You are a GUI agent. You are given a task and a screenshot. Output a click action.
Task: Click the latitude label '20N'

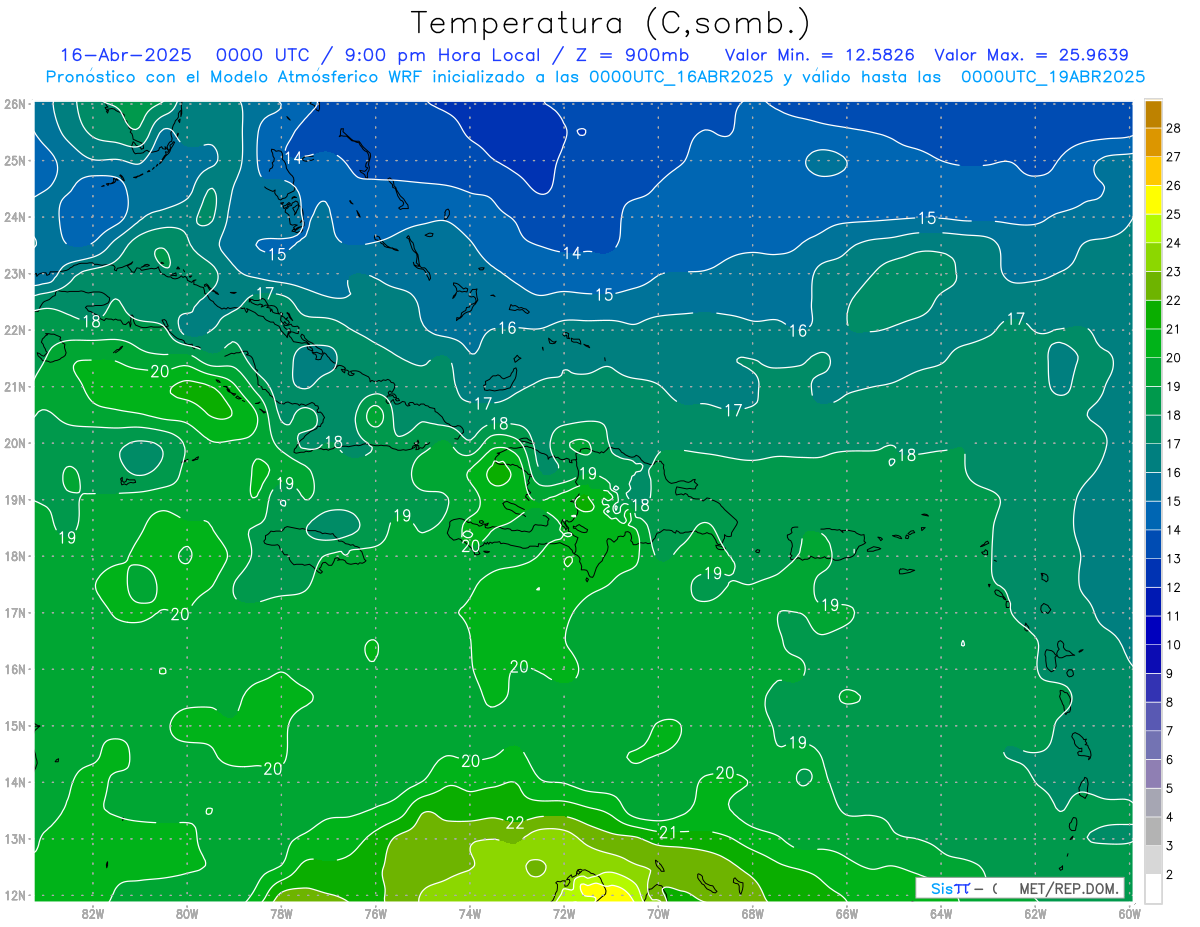[14, 443]
